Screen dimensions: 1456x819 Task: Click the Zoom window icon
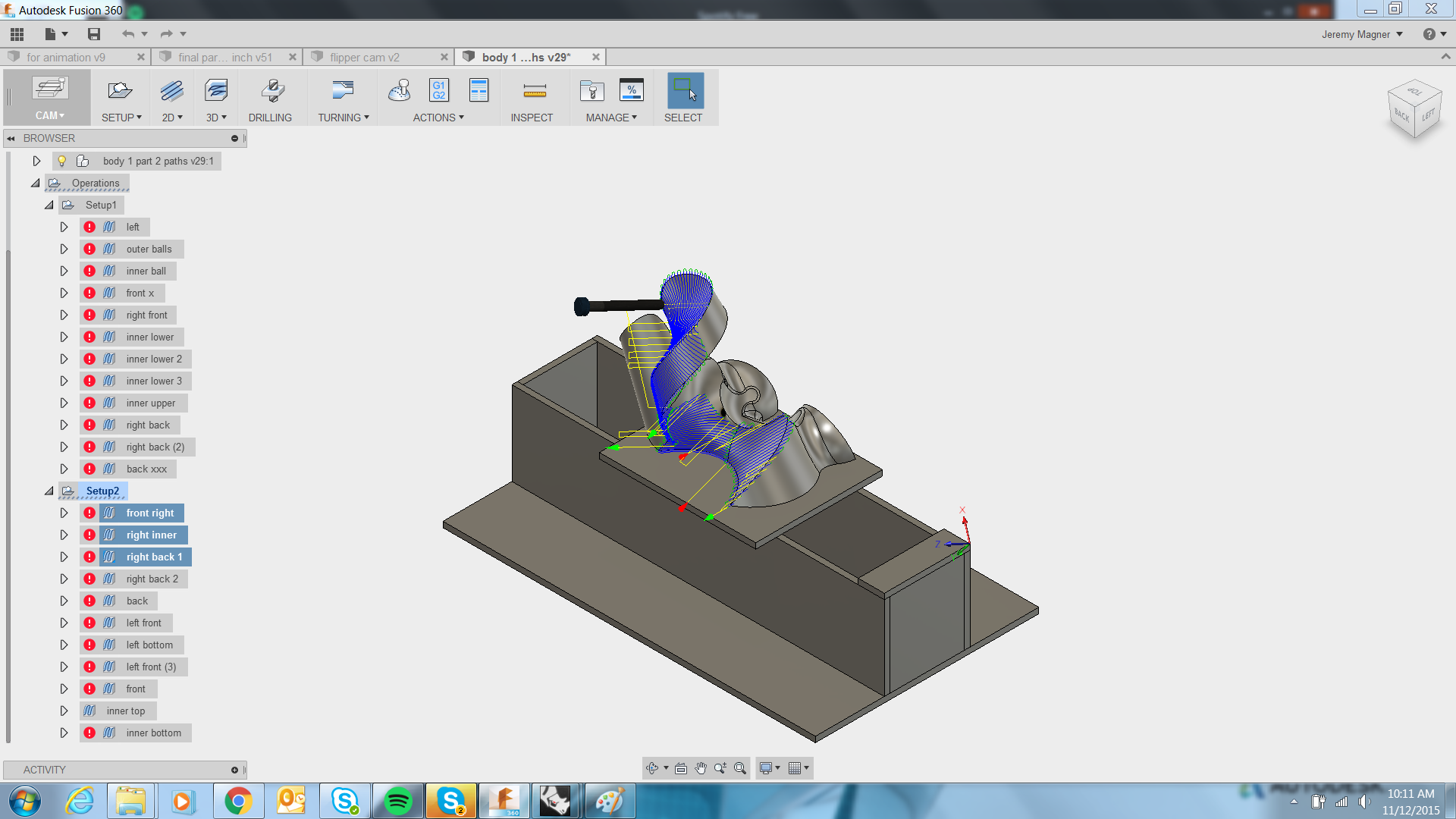(x=720, y=768)
